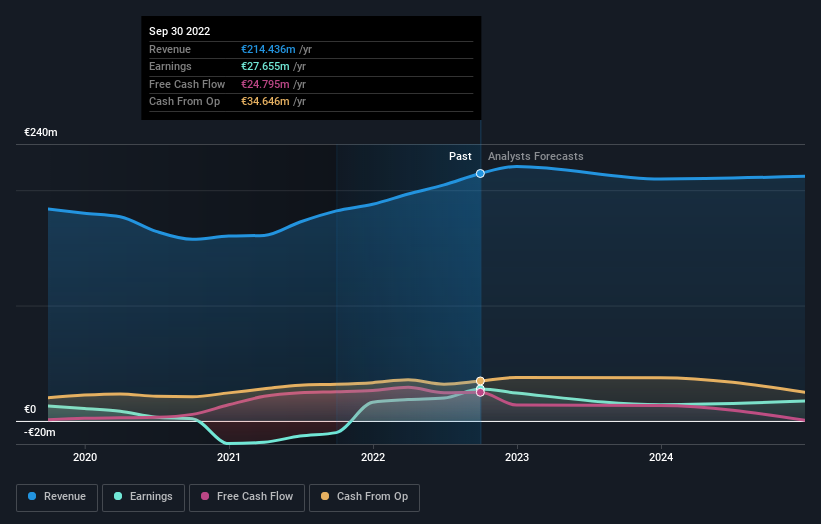Select the pink Free Cash Flow data point marker
821x524 pixels.
pos(480,392)
